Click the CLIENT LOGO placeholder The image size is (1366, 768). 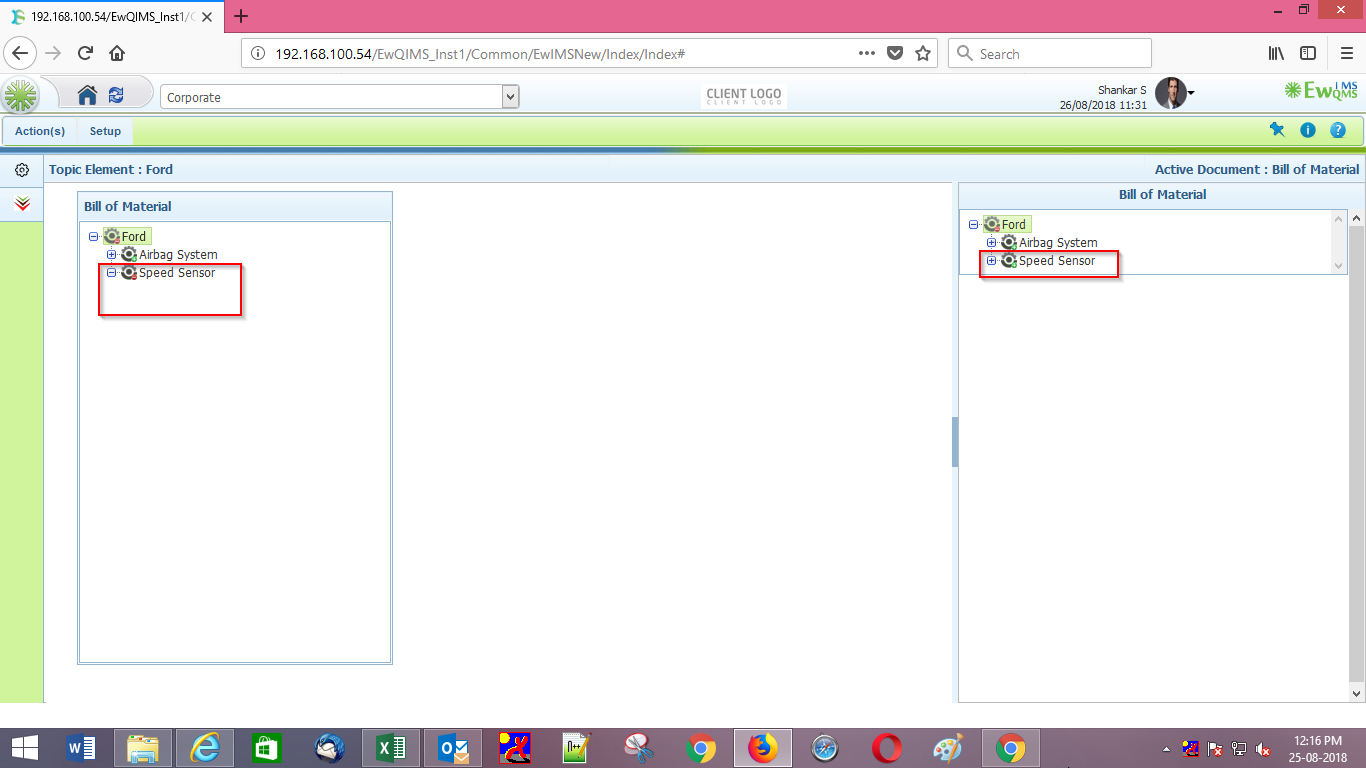coord(744,96)
